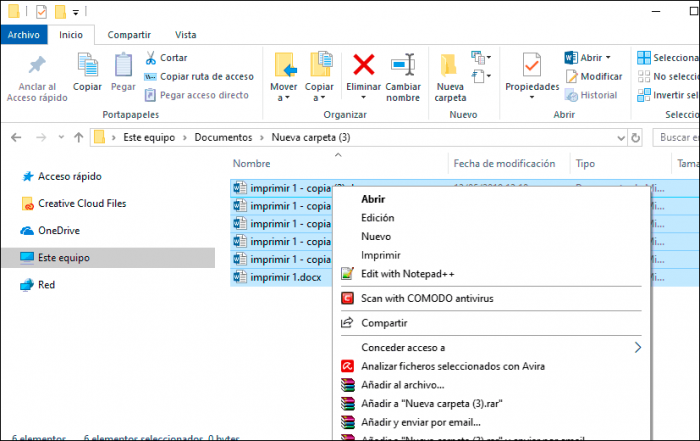Click the refresh button
This screenshot has width=700, height=441.
click(636, 138)
